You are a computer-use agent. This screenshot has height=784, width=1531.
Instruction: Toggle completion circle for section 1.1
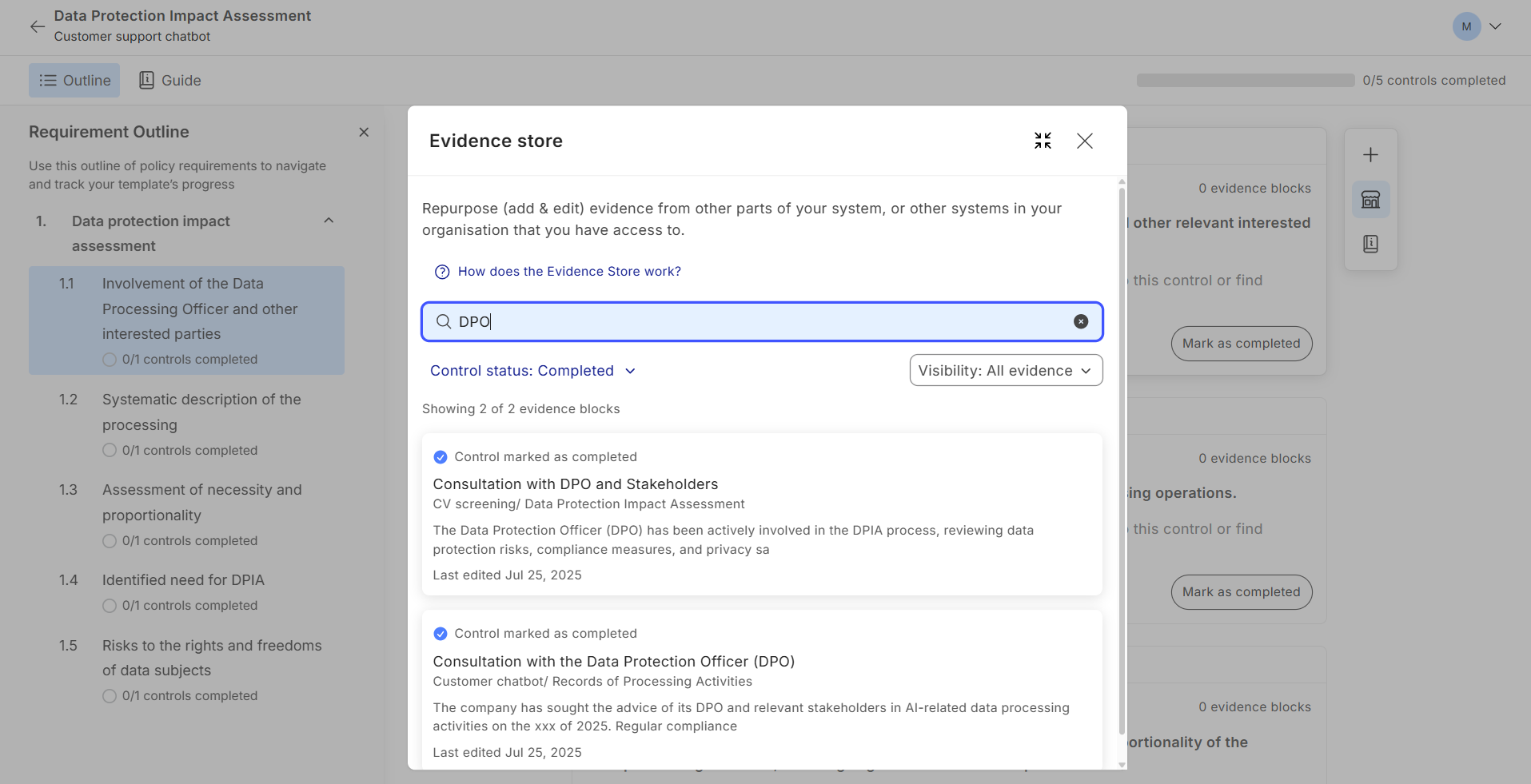pyautogui.click(x=110, y=360)
